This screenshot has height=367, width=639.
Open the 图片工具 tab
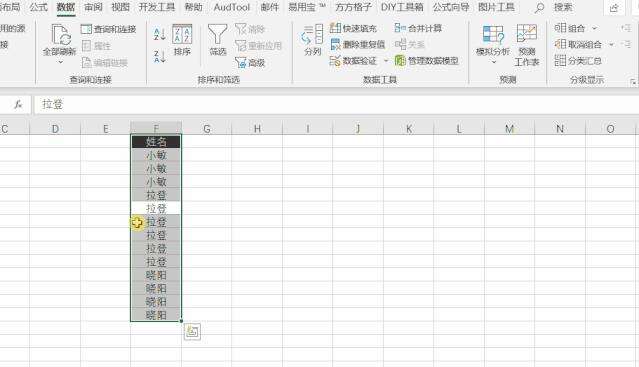click(x=496, y=7)
